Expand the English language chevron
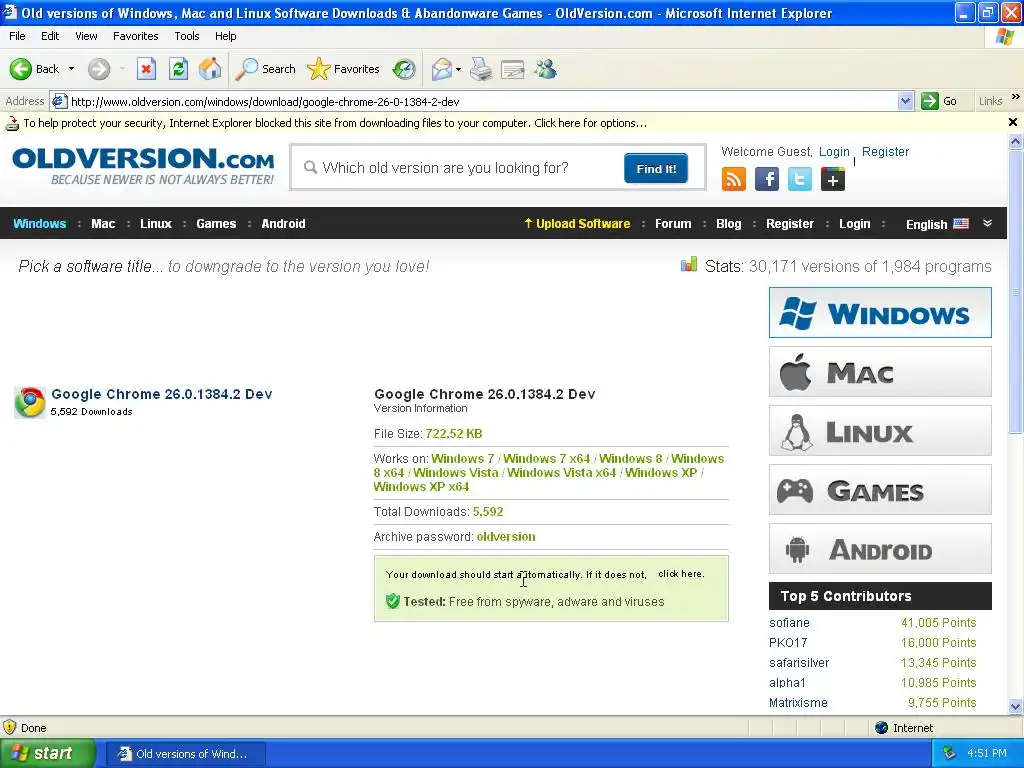Image resolution: width=1024 pixels, height=768 pixels. (x=987, y=223)
